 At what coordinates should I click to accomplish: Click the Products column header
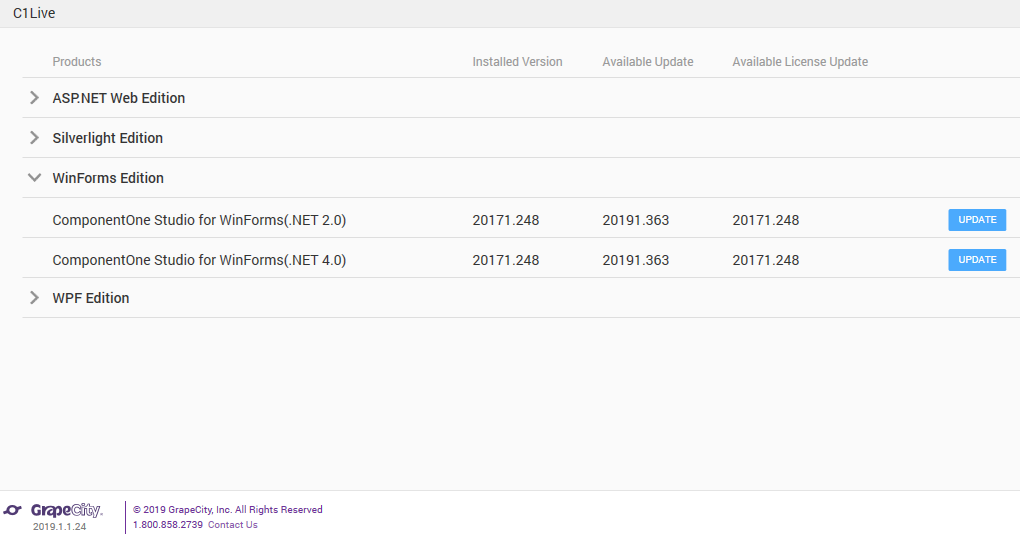coord(77,62)
